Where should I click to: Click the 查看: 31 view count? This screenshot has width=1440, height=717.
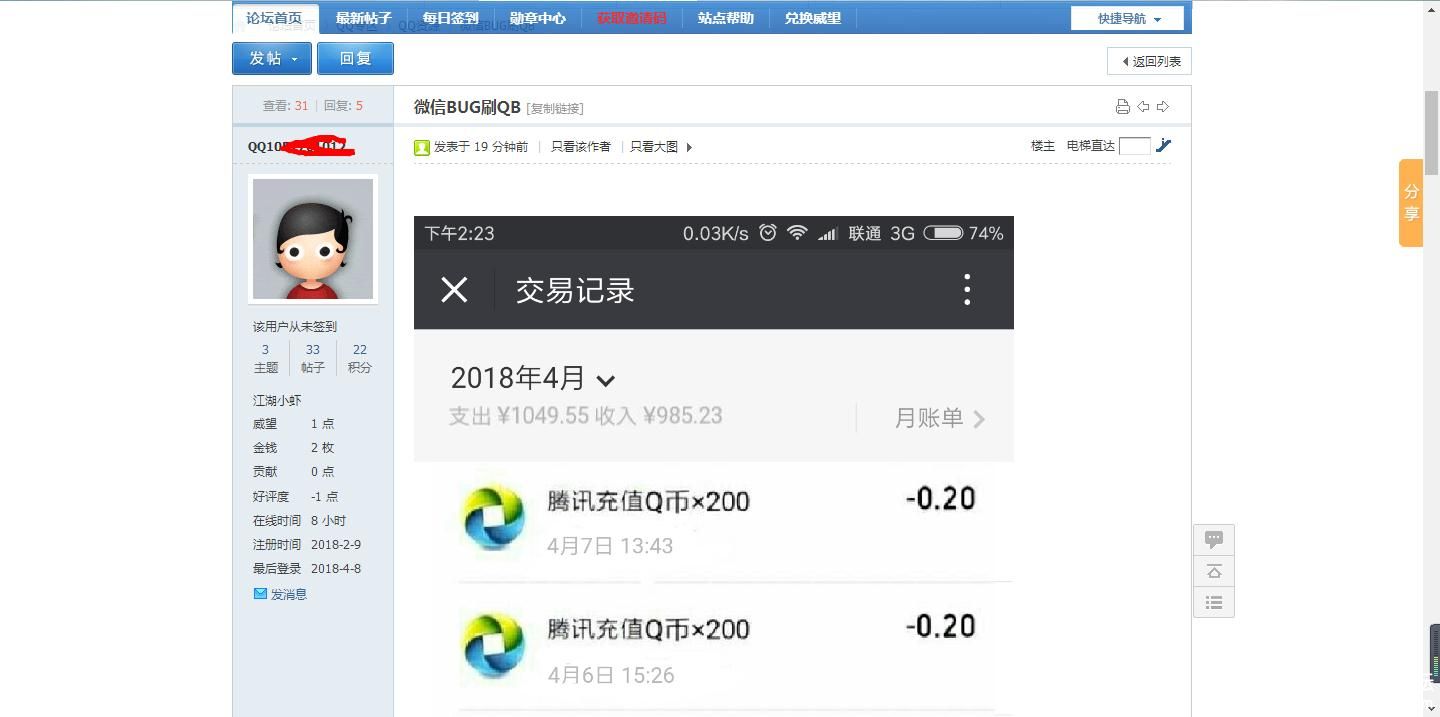tap(285, 105)
